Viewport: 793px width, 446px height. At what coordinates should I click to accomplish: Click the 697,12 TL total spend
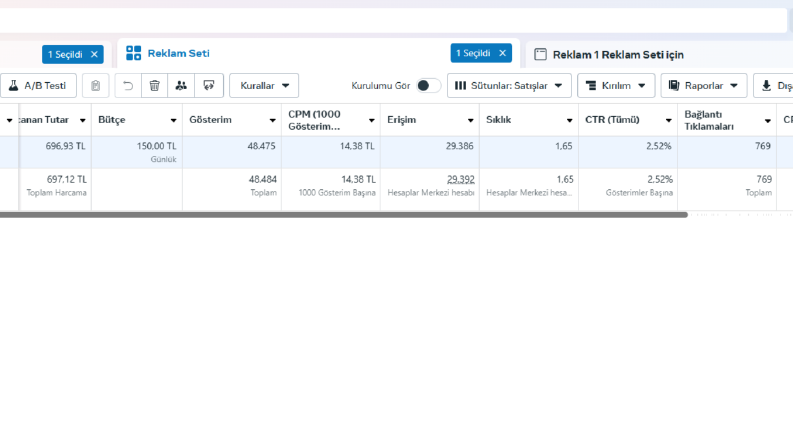pyautogui.click(x=67, y=180)
